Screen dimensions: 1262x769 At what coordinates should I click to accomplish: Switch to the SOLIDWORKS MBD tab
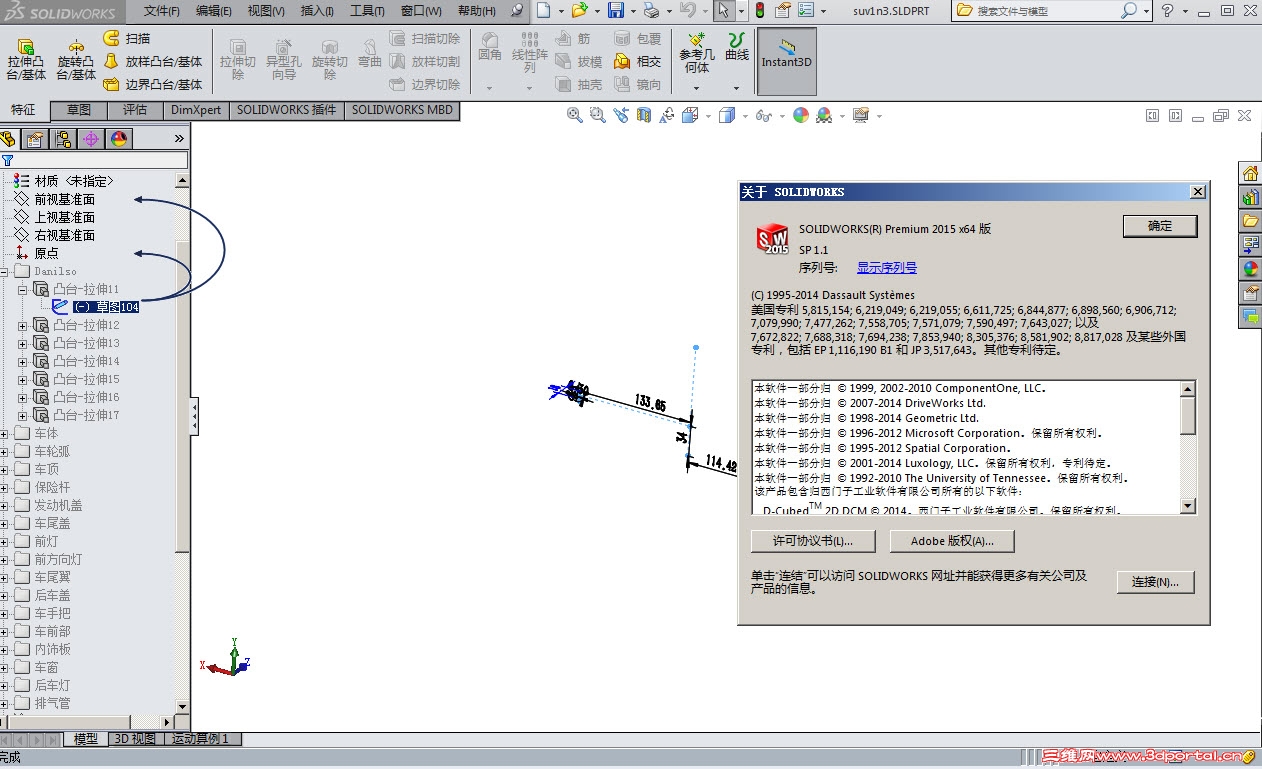tap(402, 110)
